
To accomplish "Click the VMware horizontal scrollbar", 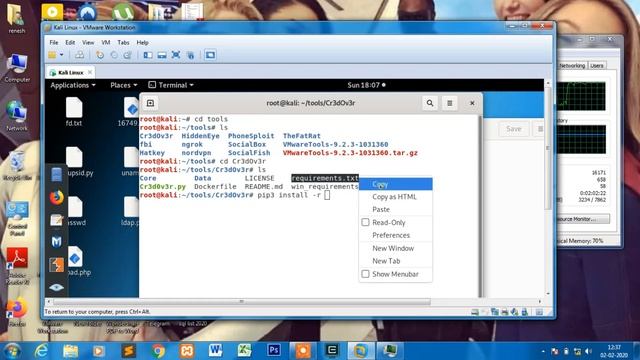I will point(241,302).
